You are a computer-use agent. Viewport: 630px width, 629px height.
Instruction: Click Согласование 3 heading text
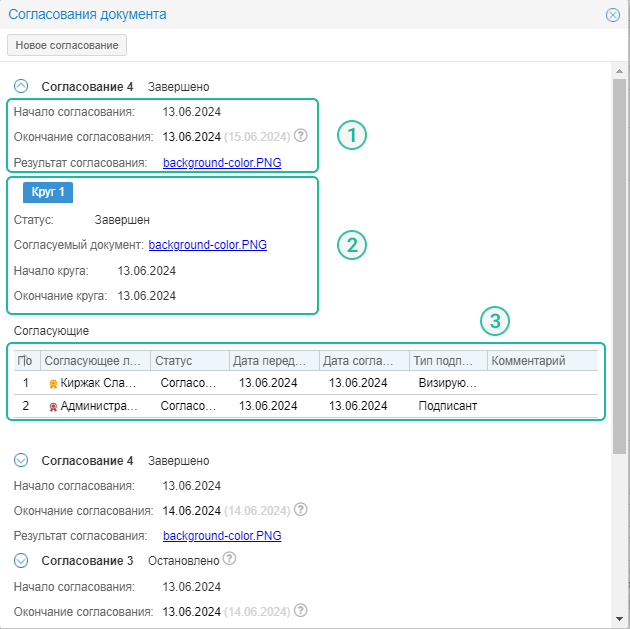[x=87, y=560]
